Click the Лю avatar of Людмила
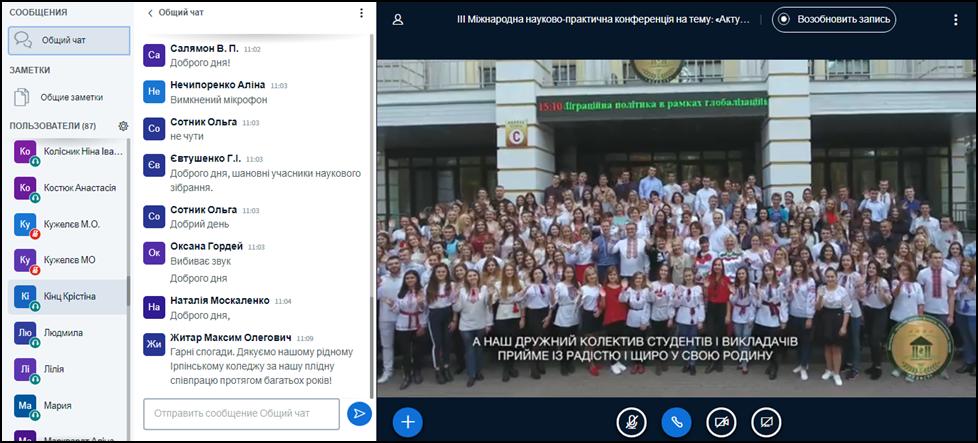The image size is (978, 443). click(25, 333)
